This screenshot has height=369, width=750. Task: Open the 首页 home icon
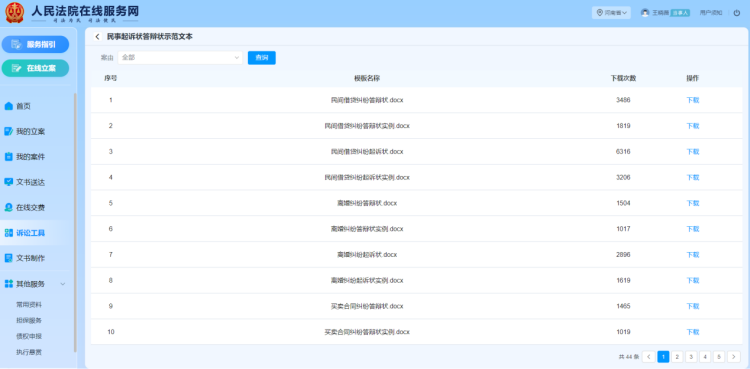(x=9, y=106)
